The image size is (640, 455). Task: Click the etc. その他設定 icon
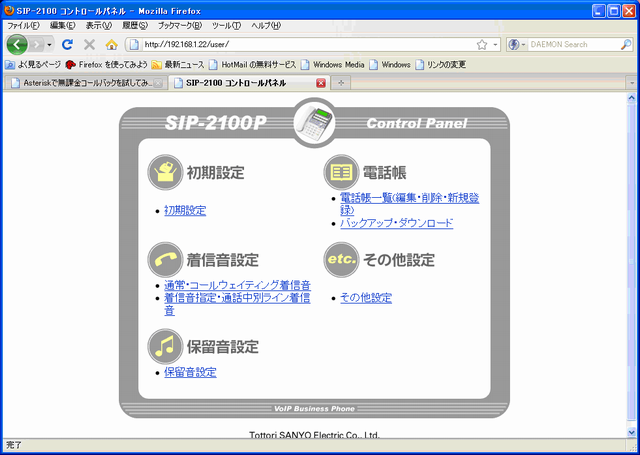pyautogui.click(x=340, y=259)
